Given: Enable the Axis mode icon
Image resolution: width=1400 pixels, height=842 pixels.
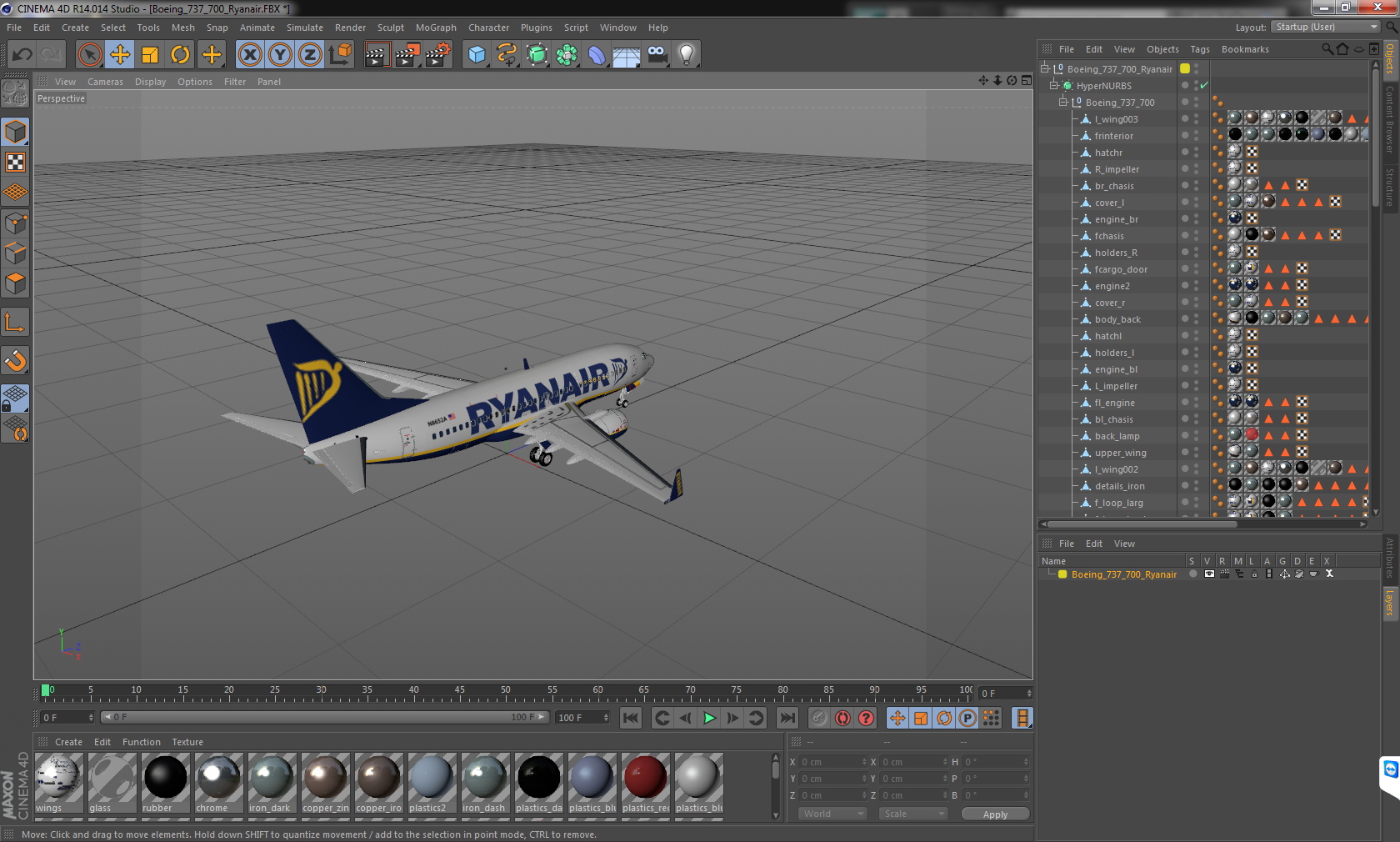Looking at the screenshot, I should [15, 322].
